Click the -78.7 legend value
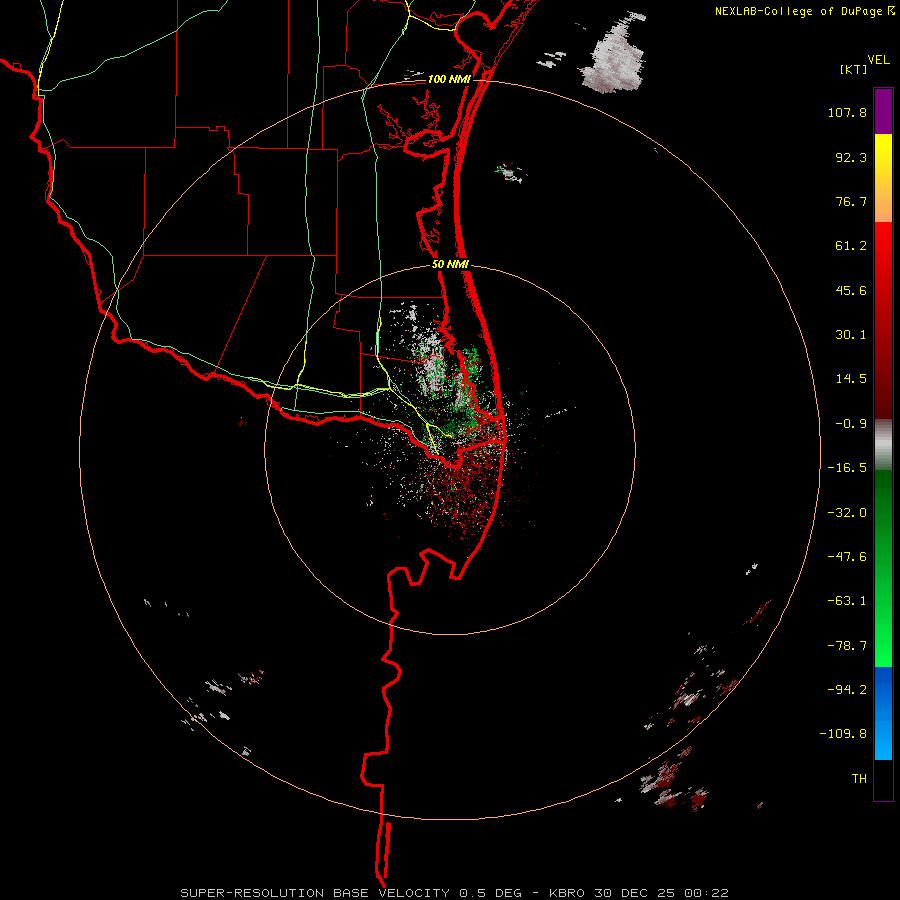The width and height of the screenshot is (900, 900). point(847,646)
